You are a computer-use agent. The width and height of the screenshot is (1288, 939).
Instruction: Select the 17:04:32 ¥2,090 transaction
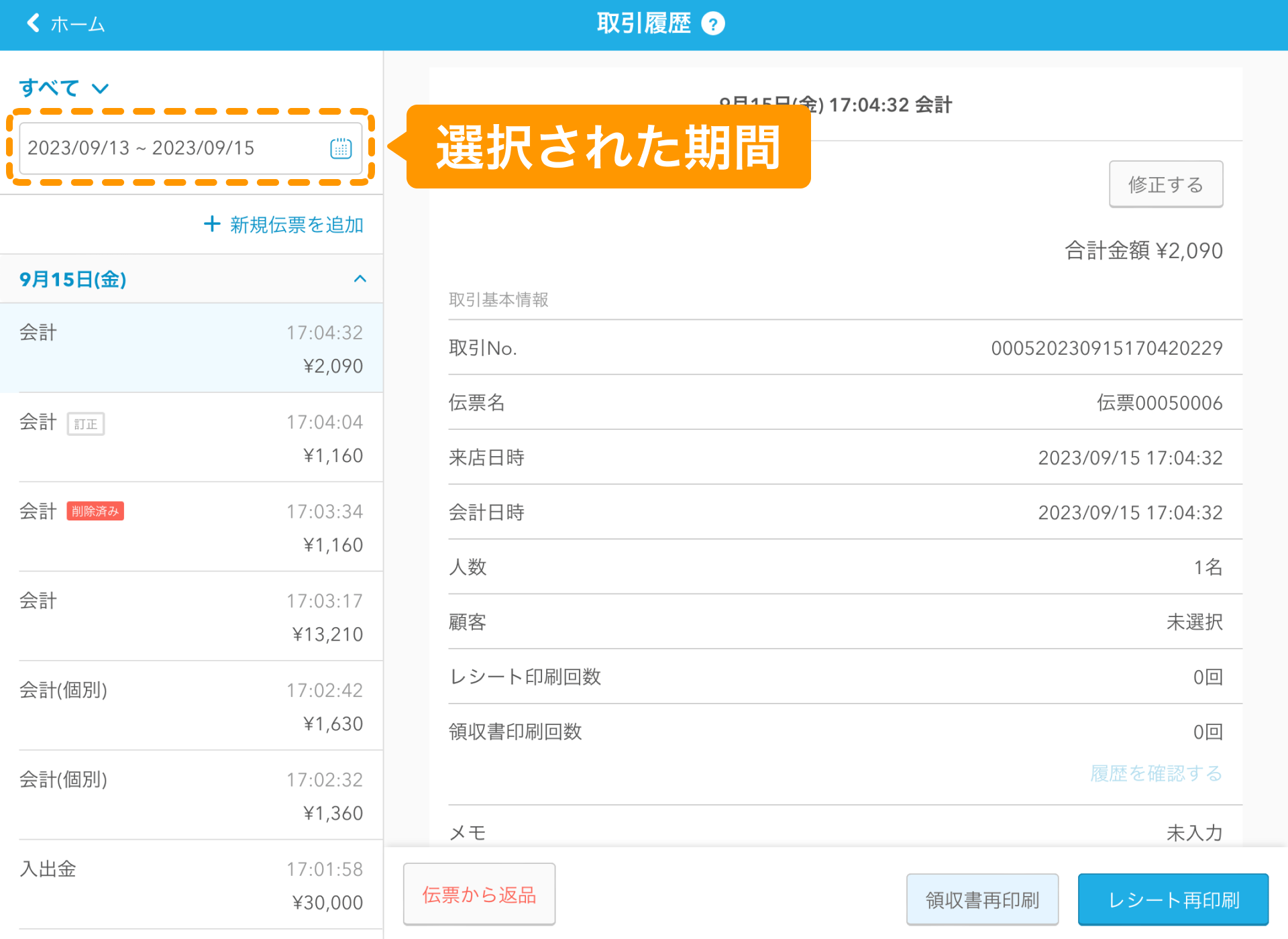pos(191,348)
